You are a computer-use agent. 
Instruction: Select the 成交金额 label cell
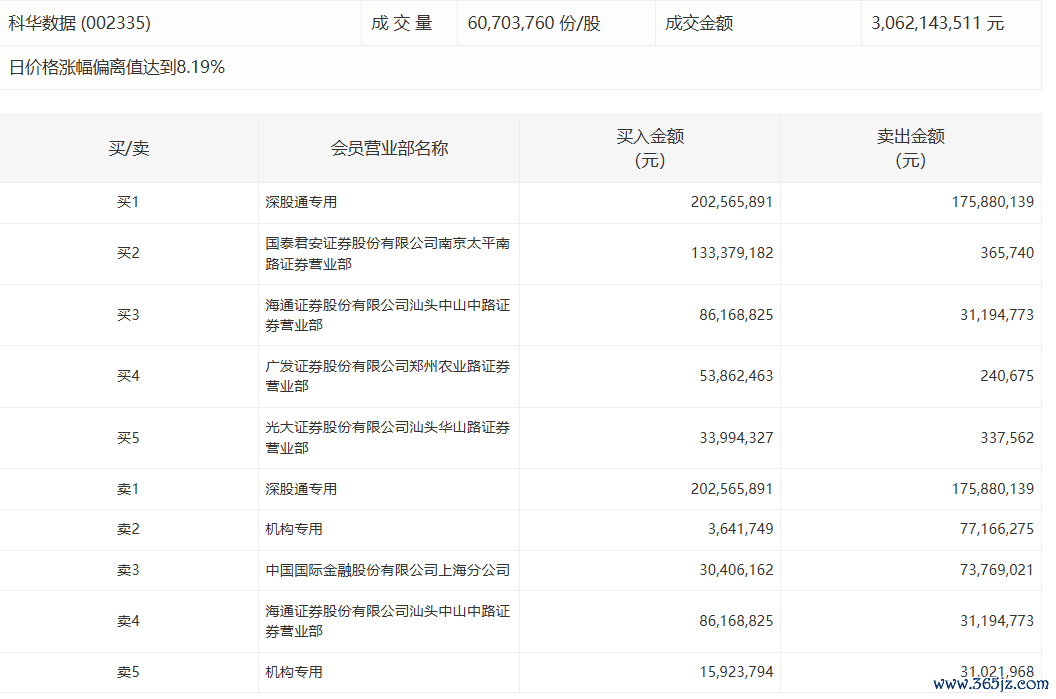pyautogui.click(x=698, y=23)
